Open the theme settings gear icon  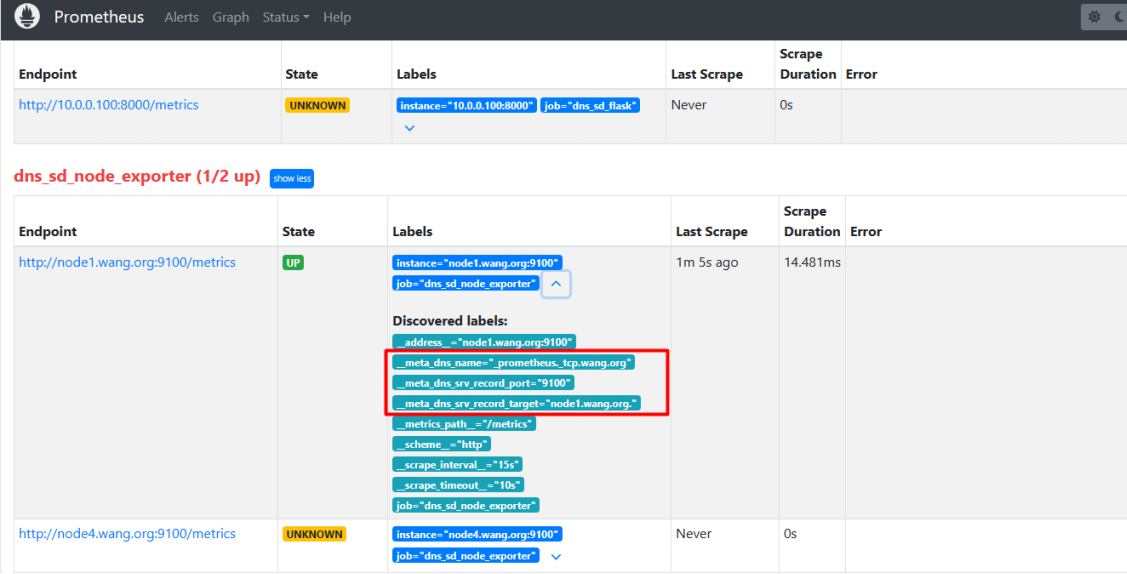coord(1094,17)
